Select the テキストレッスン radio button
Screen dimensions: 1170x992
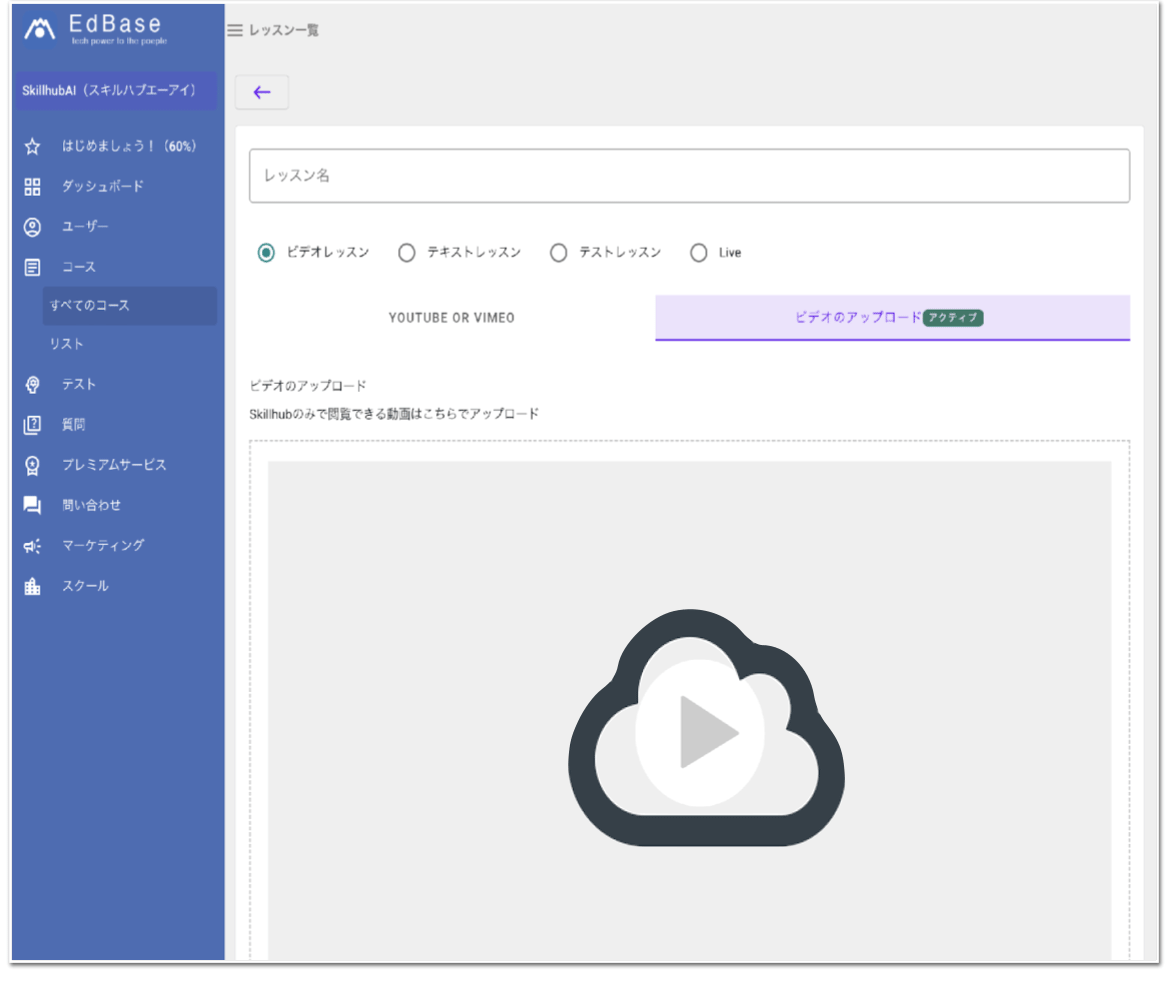[x=407, y=253]
